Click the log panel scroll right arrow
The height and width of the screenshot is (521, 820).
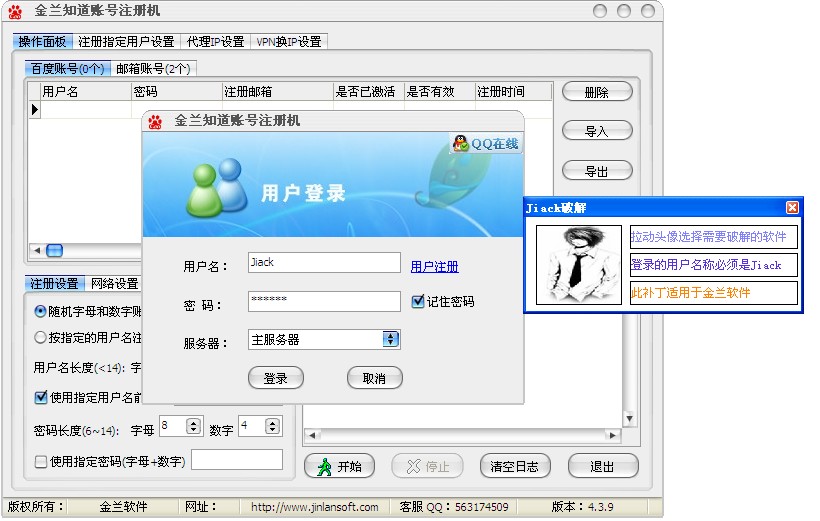612,435
